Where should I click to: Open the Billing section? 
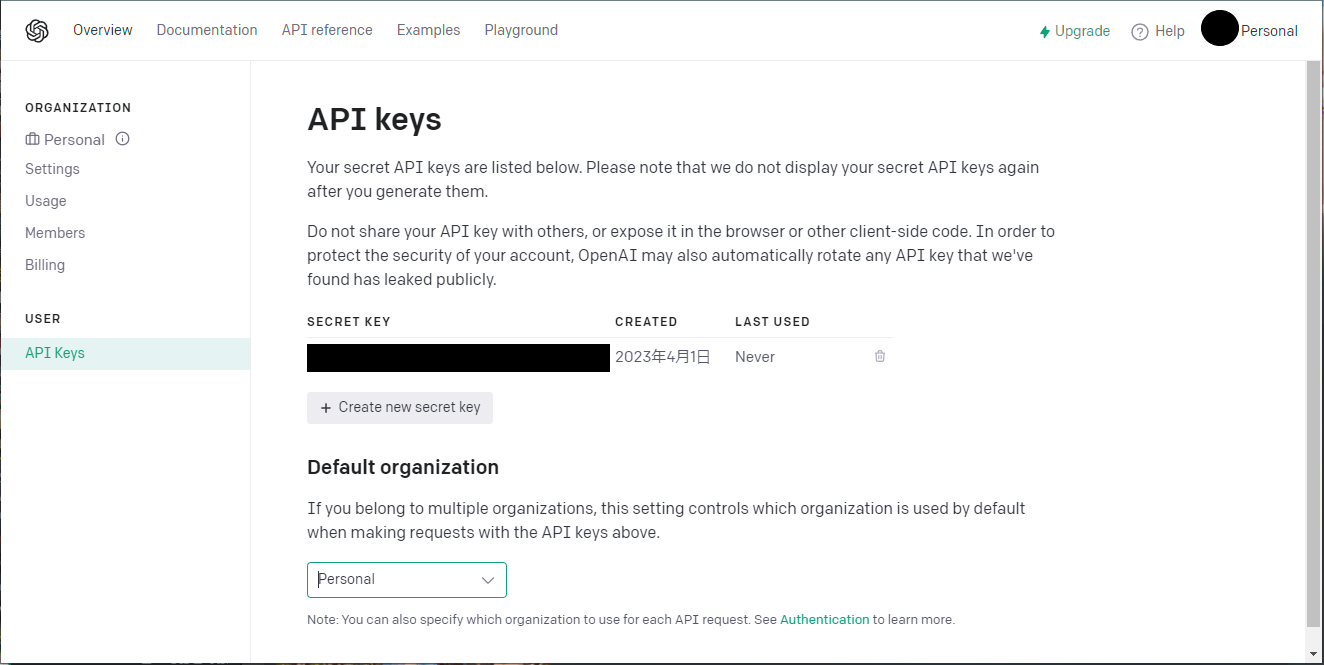[x=45, y=265]
